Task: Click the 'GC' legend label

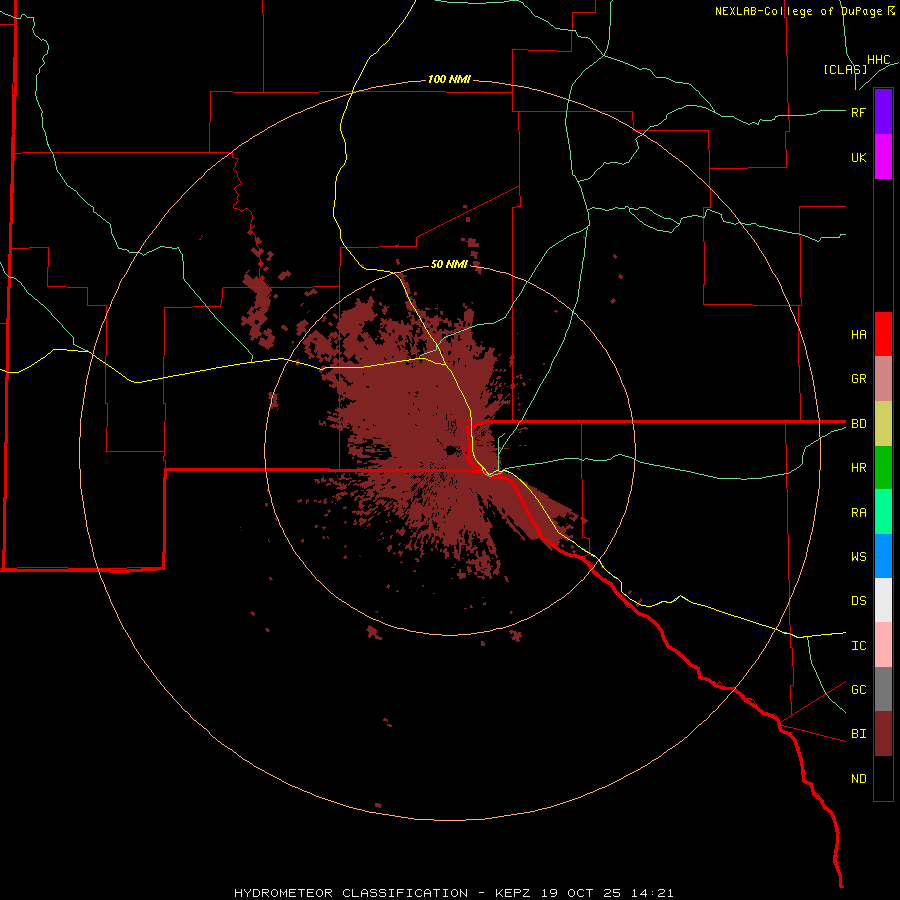Action: coord(858,690)
